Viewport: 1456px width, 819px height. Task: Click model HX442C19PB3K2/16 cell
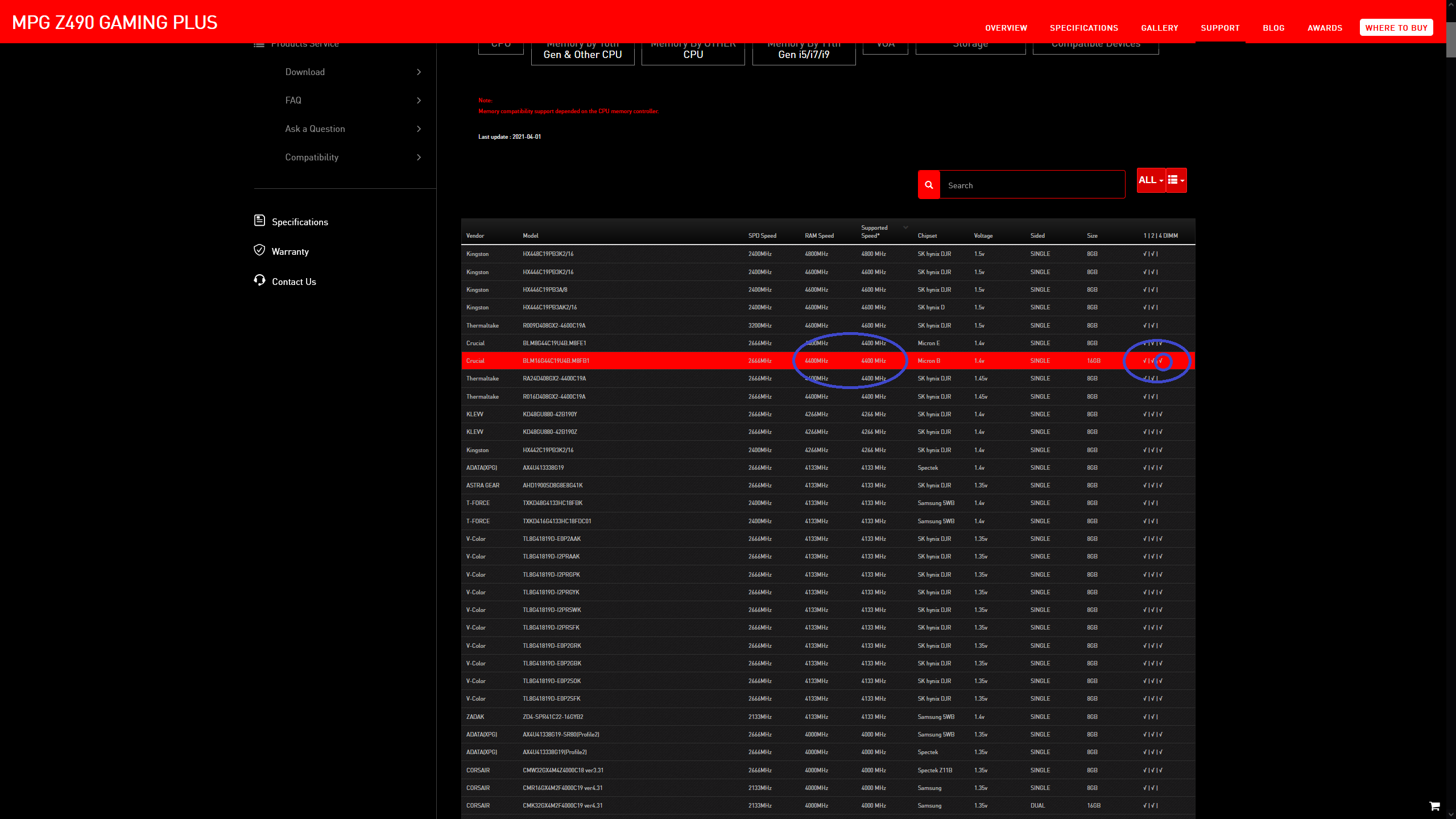(x=548, y=450)
